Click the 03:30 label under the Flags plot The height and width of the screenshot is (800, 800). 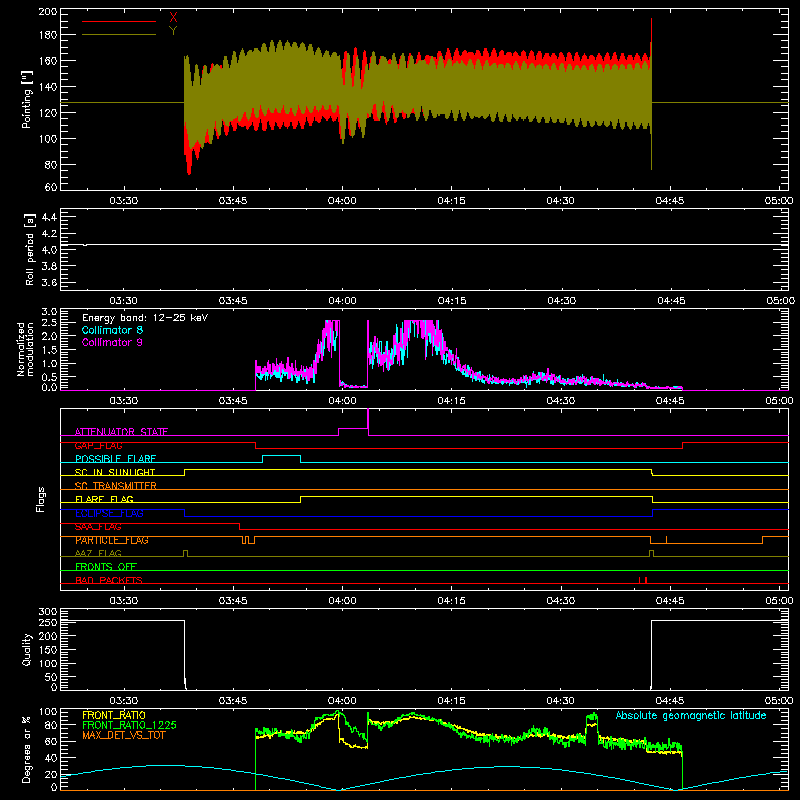click(x=123, y=601)
